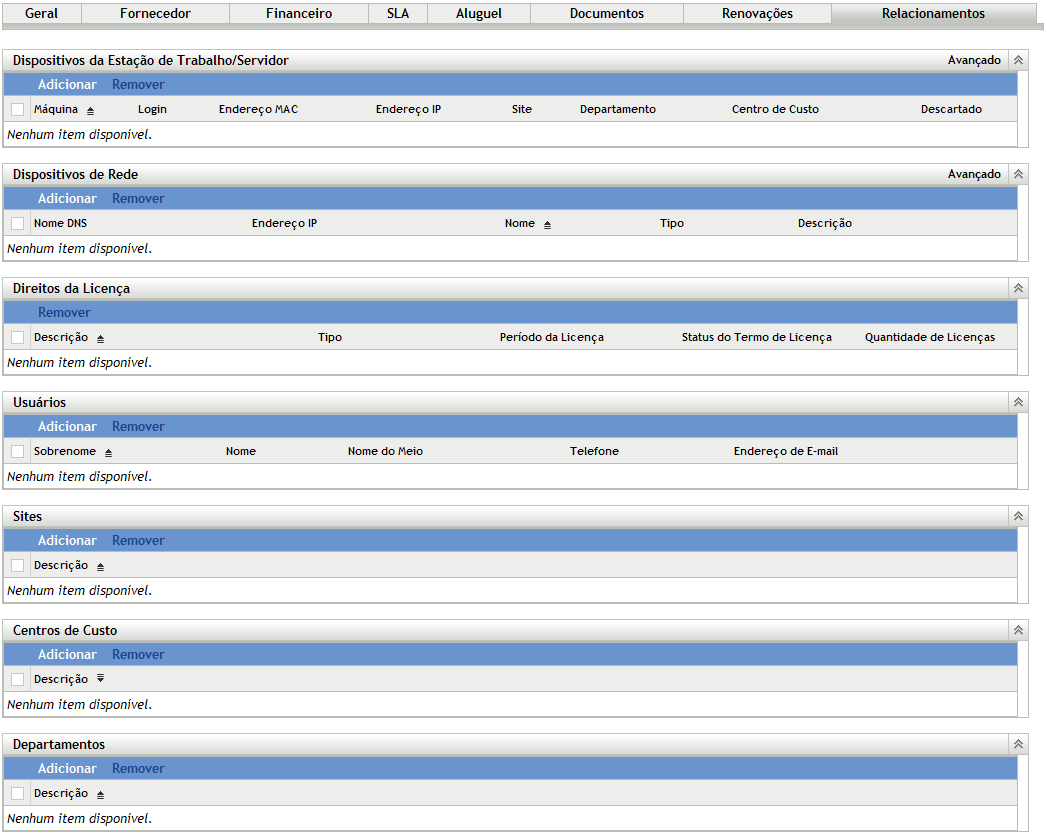Image resolution: width=1047 pixels, height=835 pixels.
Task: Sort users by Endereço de E-mail
Action: (786, 452)
